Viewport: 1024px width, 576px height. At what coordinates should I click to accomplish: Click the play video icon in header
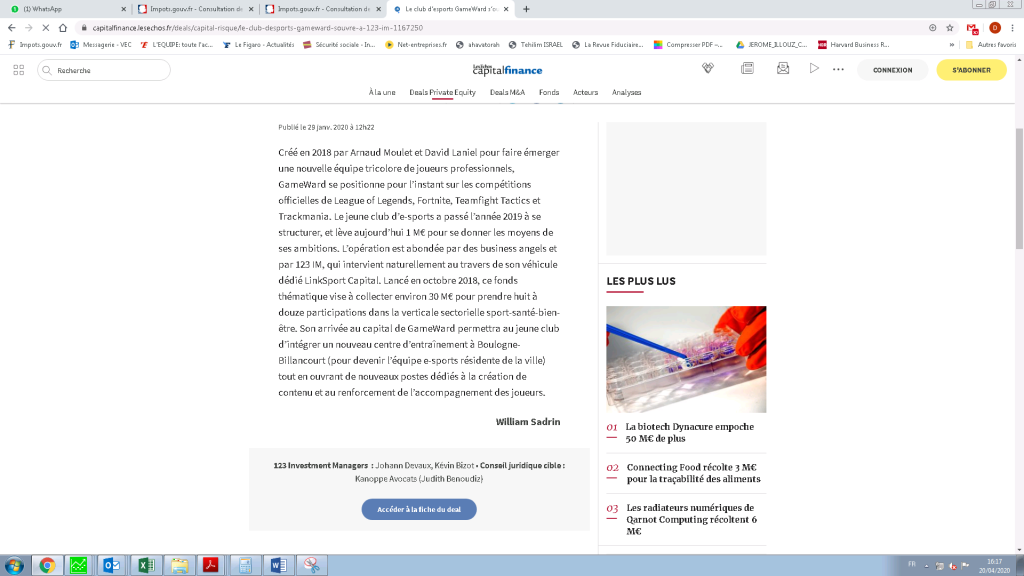[814, 69]
